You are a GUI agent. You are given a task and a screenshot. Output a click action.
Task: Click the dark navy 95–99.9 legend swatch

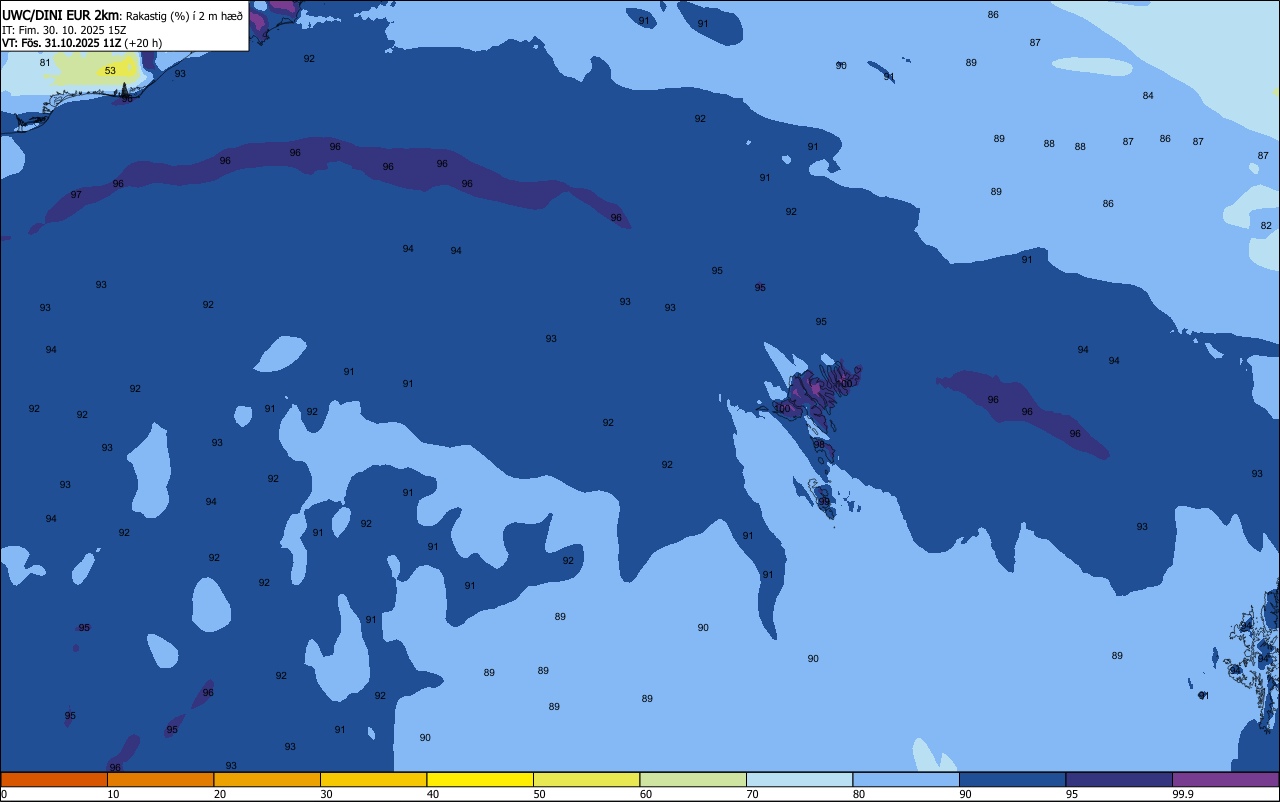pyautogui.click(x=1119, y=779)
